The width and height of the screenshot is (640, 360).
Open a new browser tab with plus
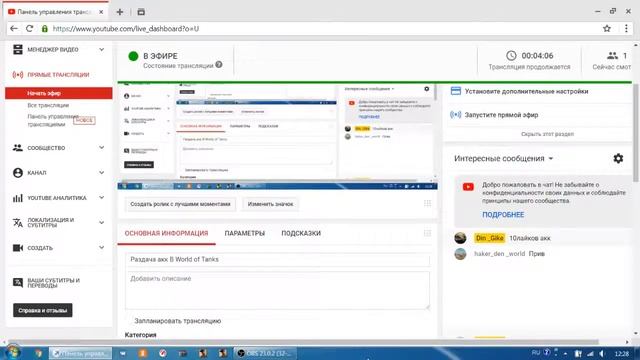click(x=120, y=12)
